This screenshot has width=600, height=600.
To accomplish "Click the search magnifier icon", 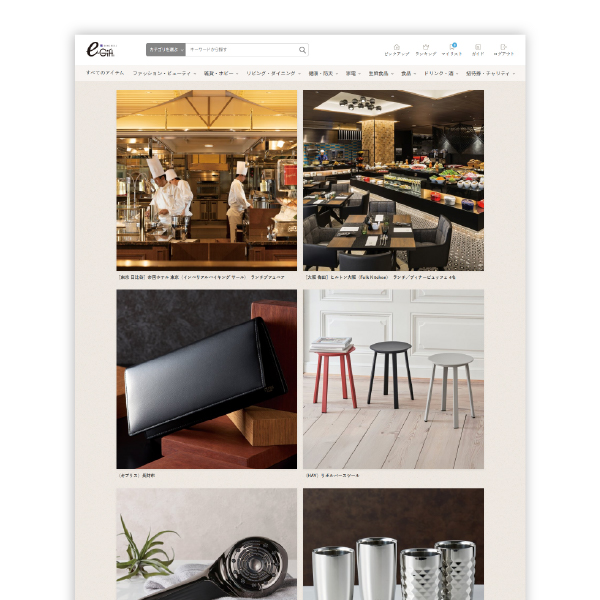I will pyautogui.click(x=302, y=50).
